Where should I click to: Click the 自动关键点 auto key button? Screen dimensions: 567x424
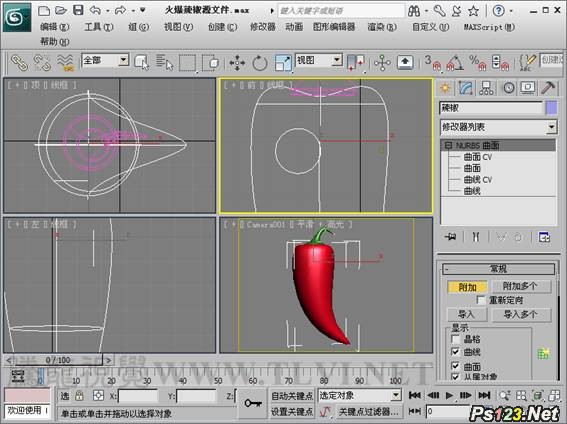(292, 396)
